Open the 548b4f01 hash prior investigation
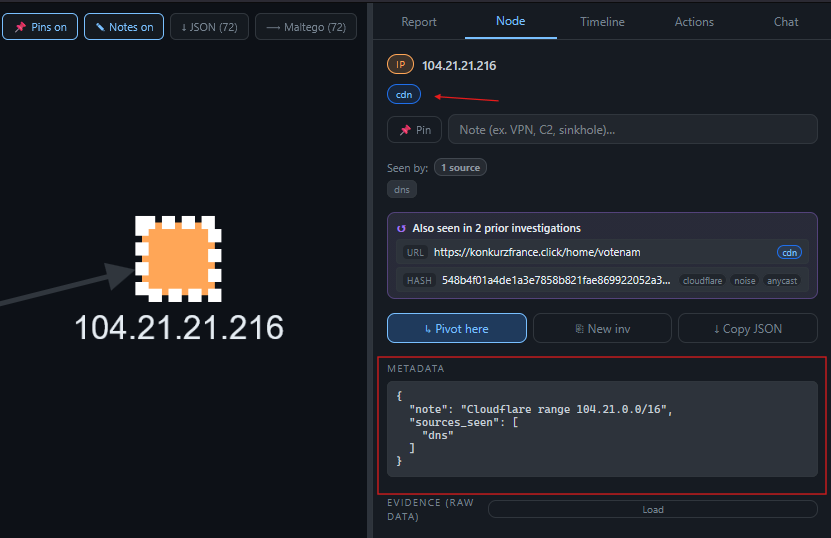Screen dimensions: 831x538 coord(602,280)
